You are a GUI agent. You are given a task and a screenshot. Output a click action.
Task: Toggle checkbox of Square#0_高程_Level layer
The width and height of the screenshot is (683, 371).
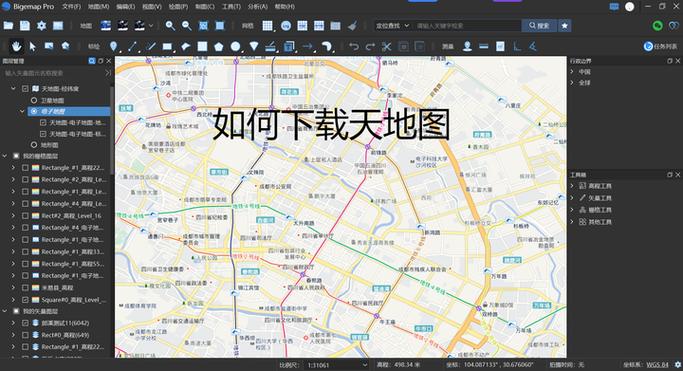(x=25, y=300)
